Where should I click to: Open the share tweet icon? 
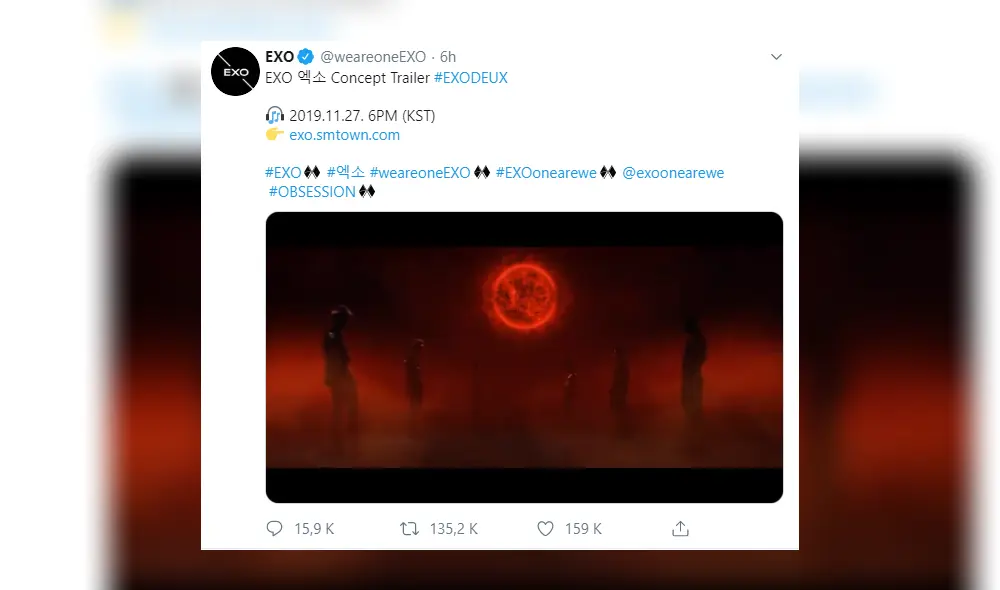(680, 528)
